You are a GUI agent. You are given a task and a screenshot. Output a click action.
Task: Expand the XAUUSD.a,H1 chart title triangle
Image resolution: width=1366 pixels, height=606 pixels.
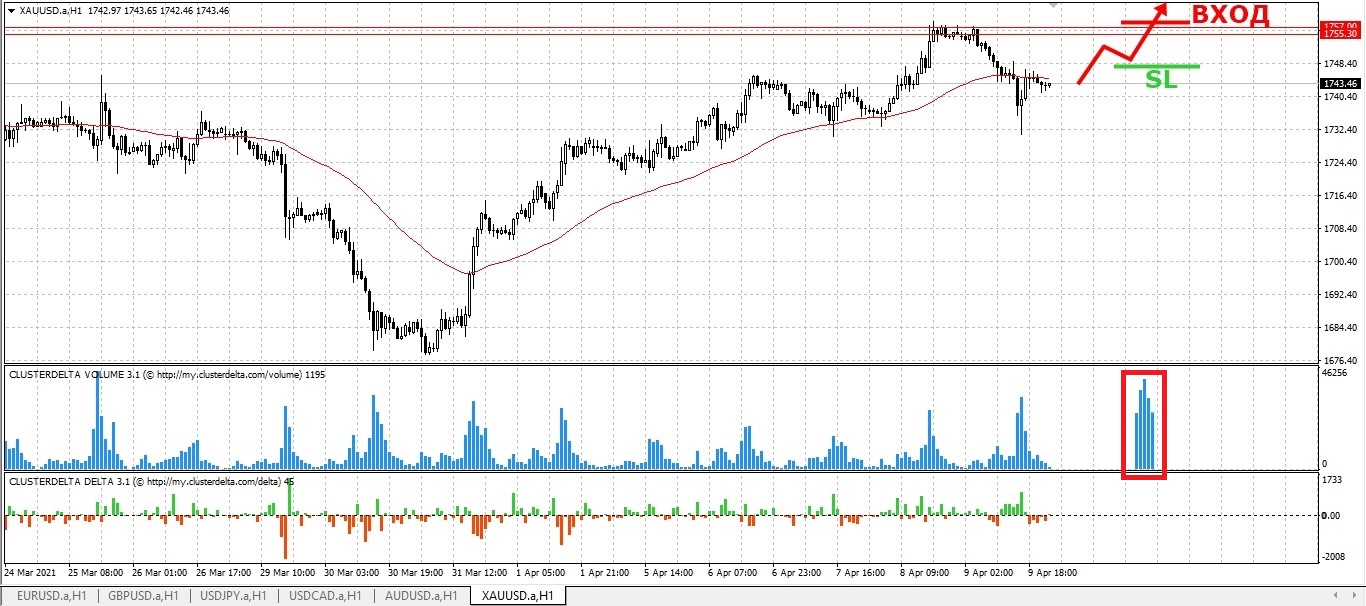10,10
